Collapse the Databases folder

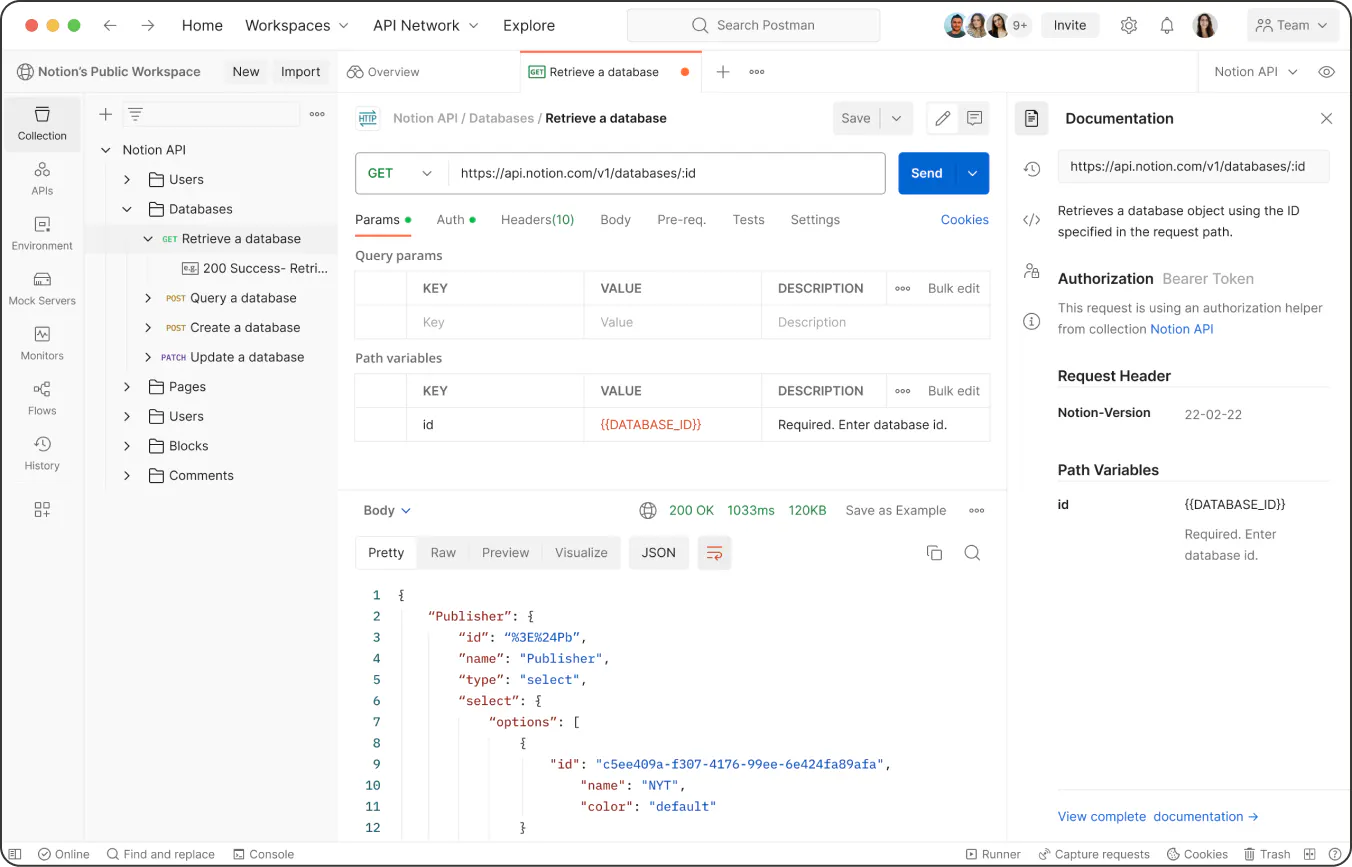tap(127, 209)
